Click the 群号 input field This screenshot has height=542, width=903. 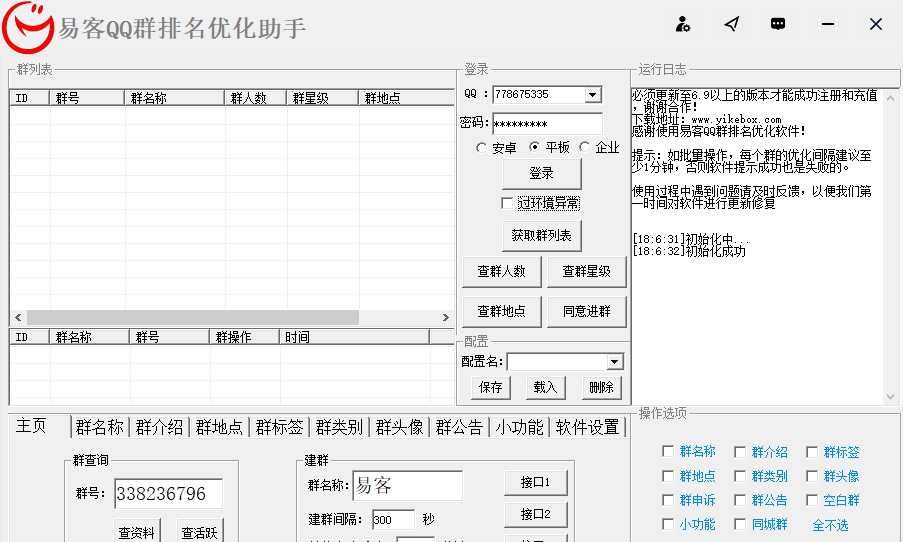point(168,494)
